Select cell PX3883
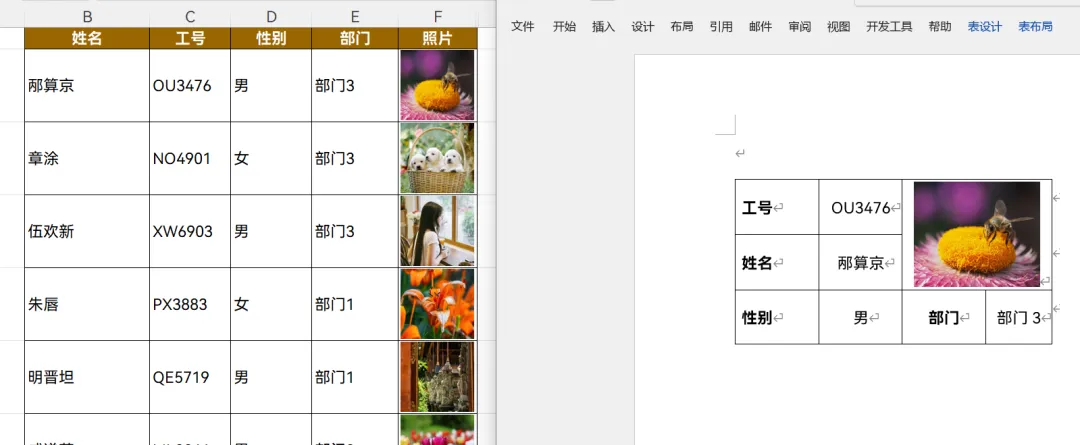1080x445 pixels. [190, 304]
